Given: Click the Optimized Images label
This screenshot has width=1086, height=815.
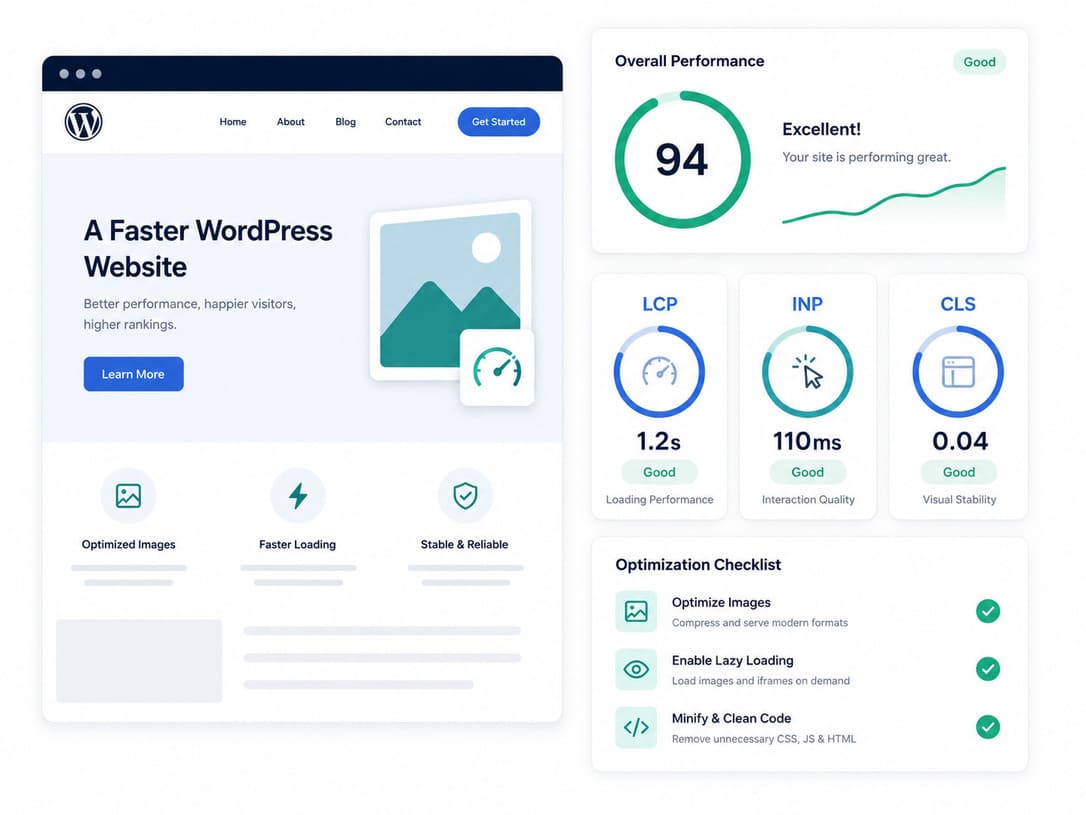Looking at the screenshot, I should [128, 544].
